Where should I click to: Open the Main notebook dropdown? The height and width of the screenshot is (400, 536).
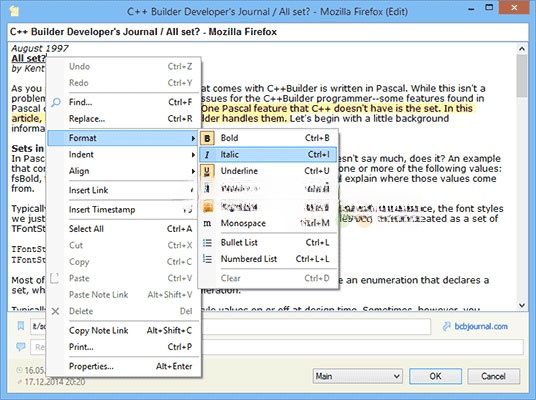357,376
